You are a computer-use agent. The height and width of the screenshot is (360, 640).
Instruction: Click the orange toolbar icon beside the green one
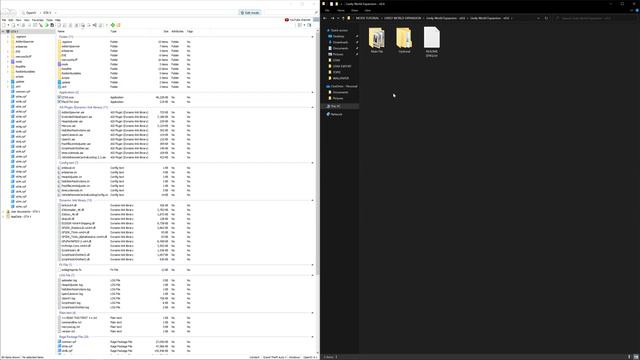point(118,25)
